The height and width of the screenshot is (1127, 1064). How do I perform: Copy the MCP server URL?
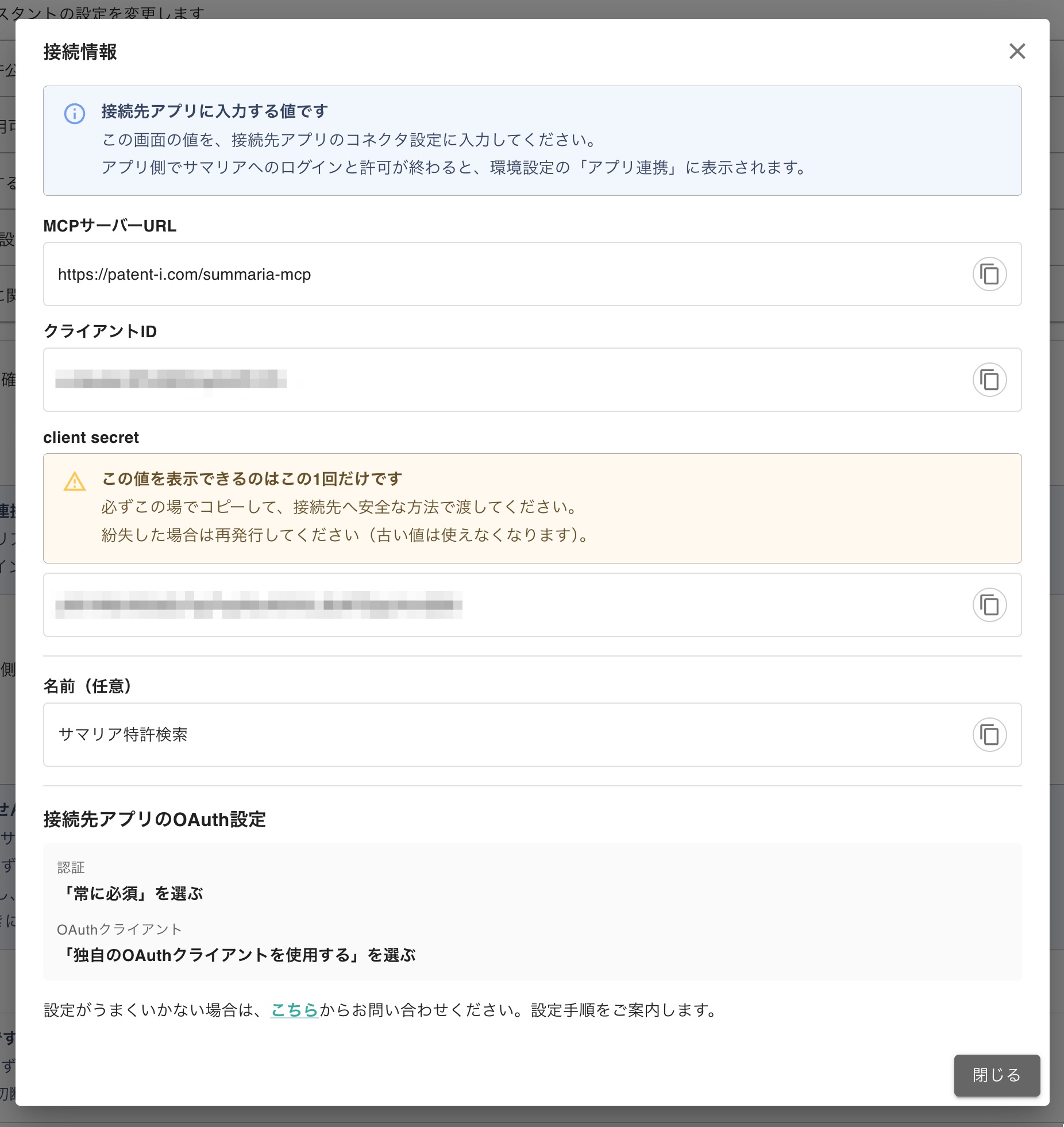tap(989, 274)
